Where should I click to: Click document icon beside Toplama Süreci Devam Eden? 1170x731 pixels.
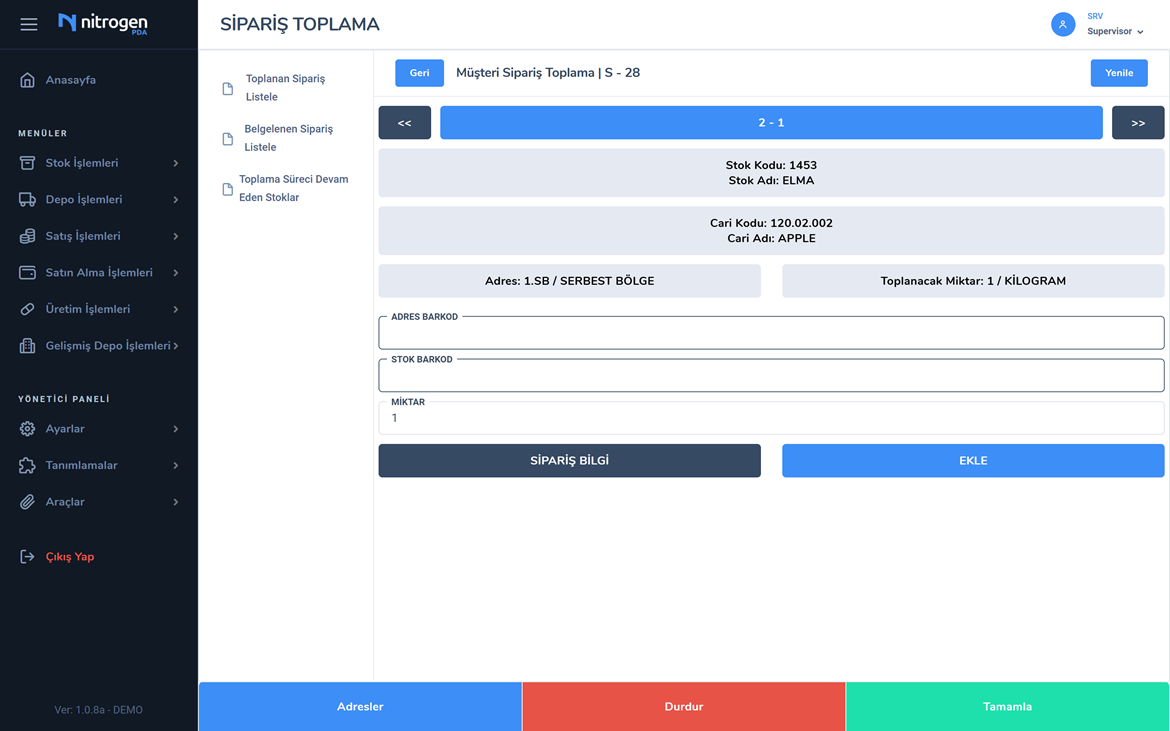coord(228,189)
